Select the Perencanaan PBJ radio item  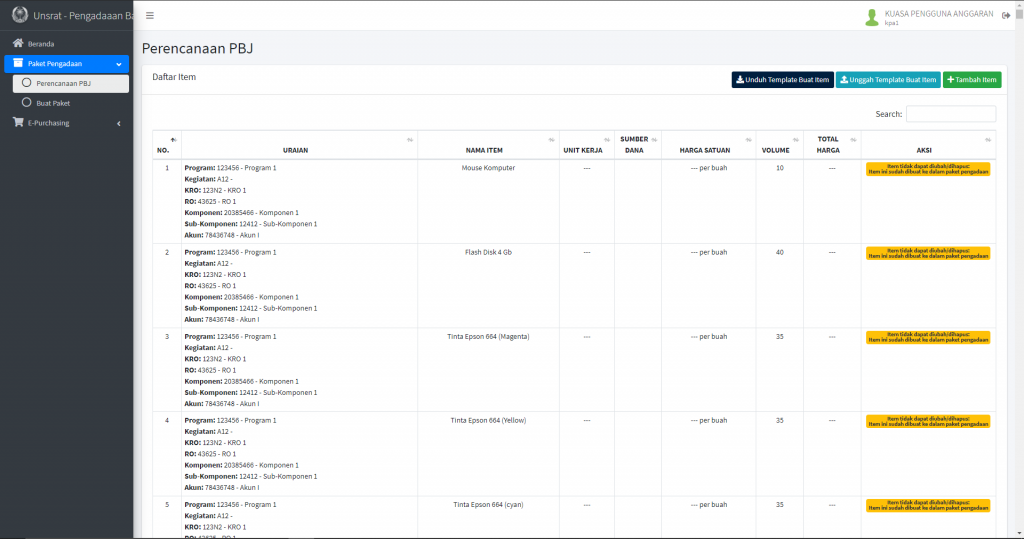pyautogui.click(x=27, y=83)
